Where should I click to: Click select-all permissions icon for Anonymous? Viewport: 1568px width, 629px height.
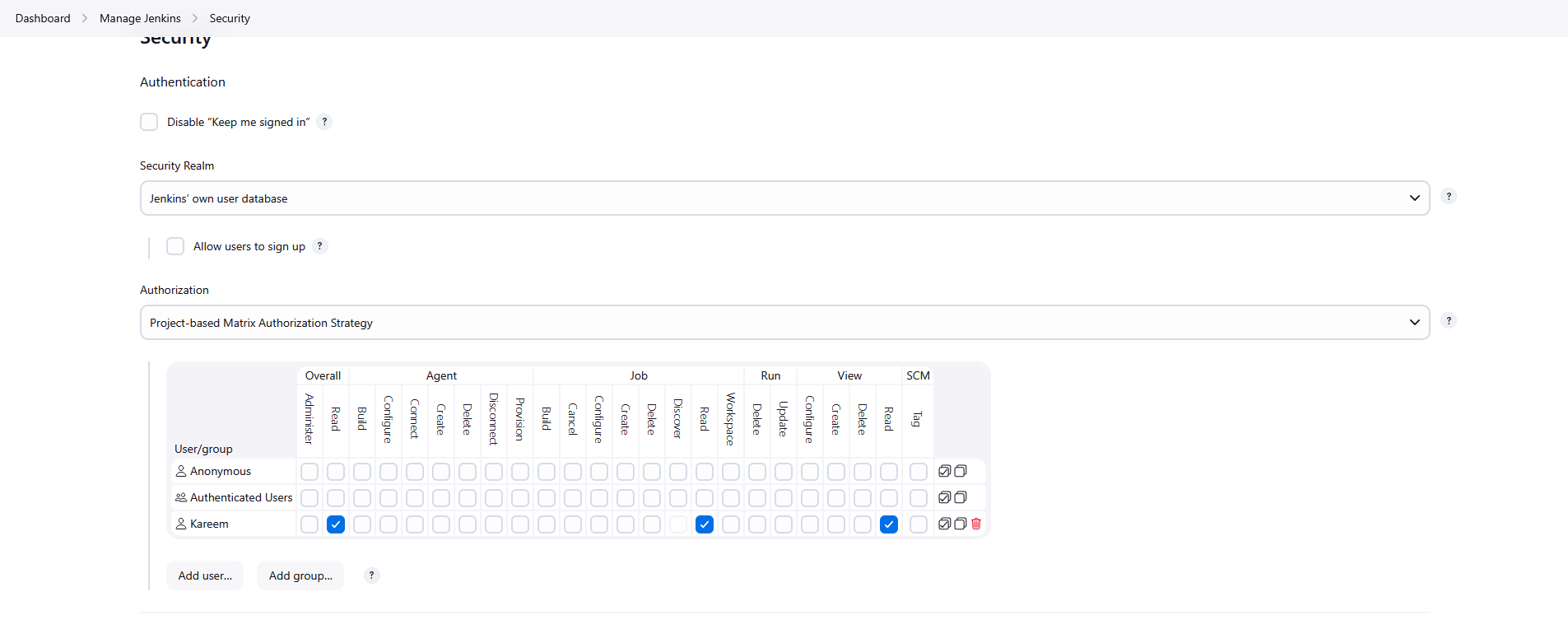tap(945, 471)
